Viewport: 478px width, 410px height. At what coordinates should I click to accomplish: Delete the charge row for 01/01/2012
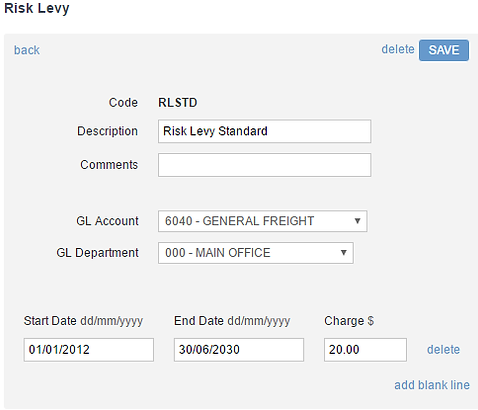(443, 350)
